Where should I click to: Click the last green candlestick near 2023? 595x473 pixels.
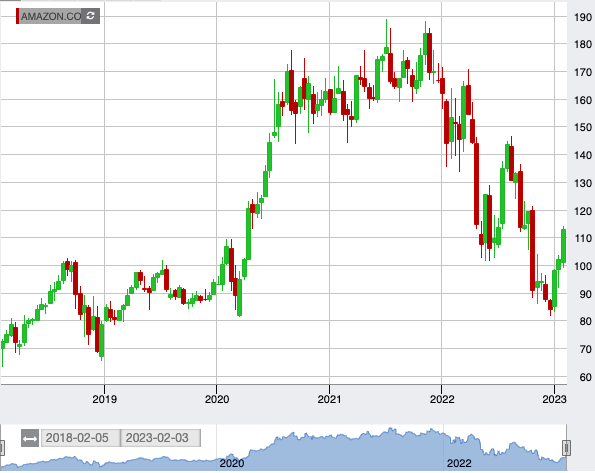tap(564, 246)
